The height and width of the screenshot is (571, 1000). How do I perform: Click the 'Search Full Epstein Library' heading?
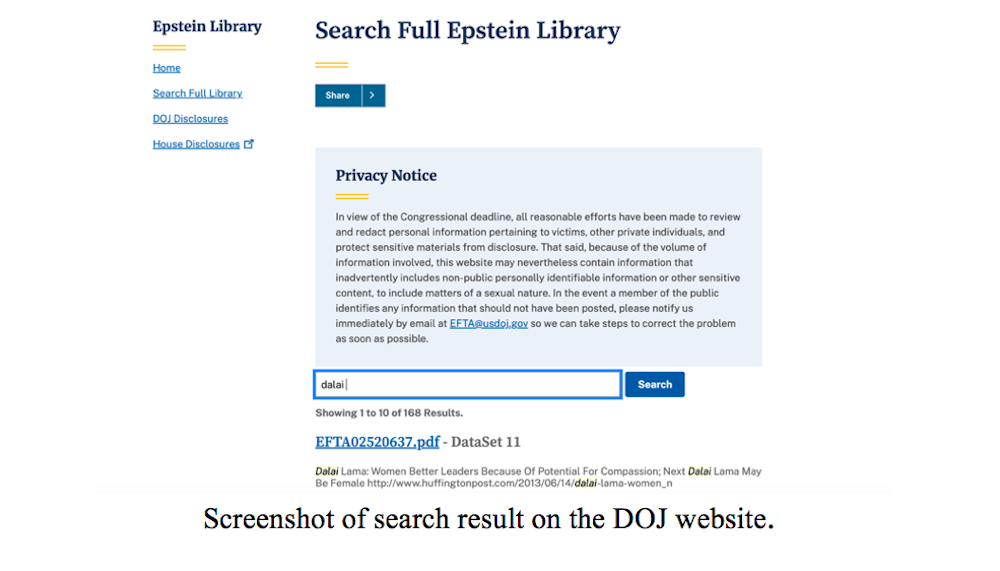[467, 31]
